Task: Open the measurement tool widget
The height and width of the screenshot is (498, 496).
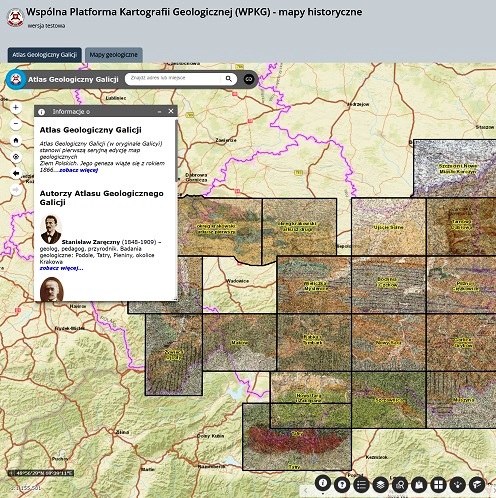Action: (477, 484)
